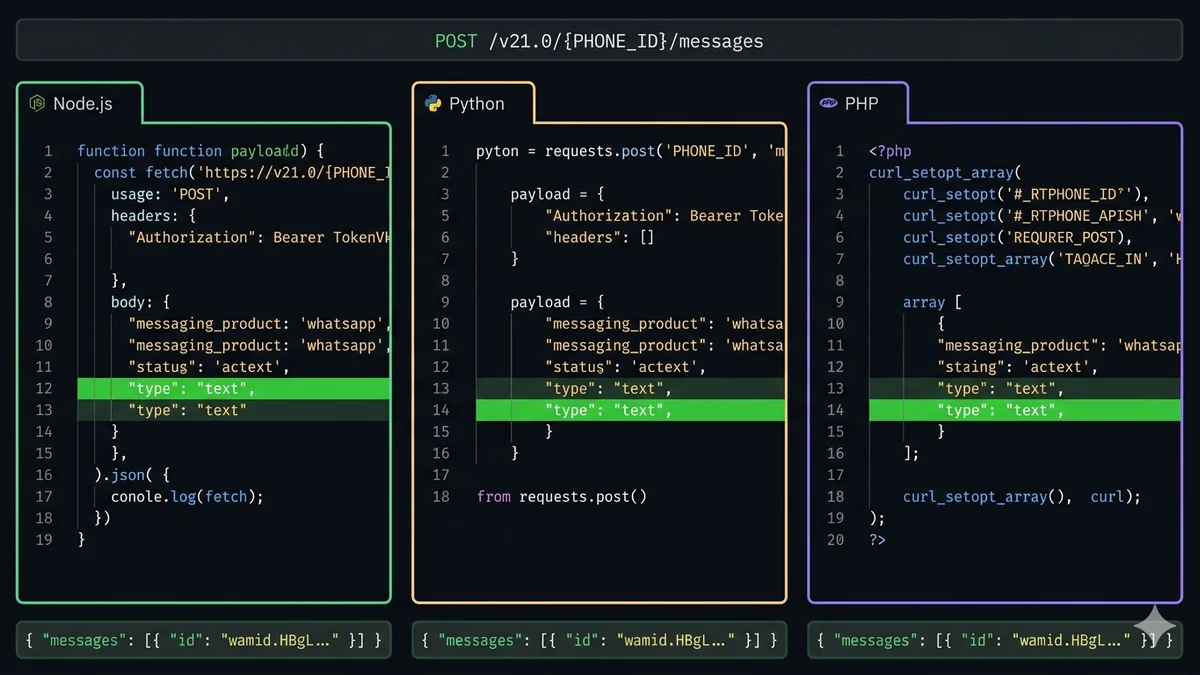Click the "status": 'actext' line in Python
1200x675 pixels.
coord(625,367)
